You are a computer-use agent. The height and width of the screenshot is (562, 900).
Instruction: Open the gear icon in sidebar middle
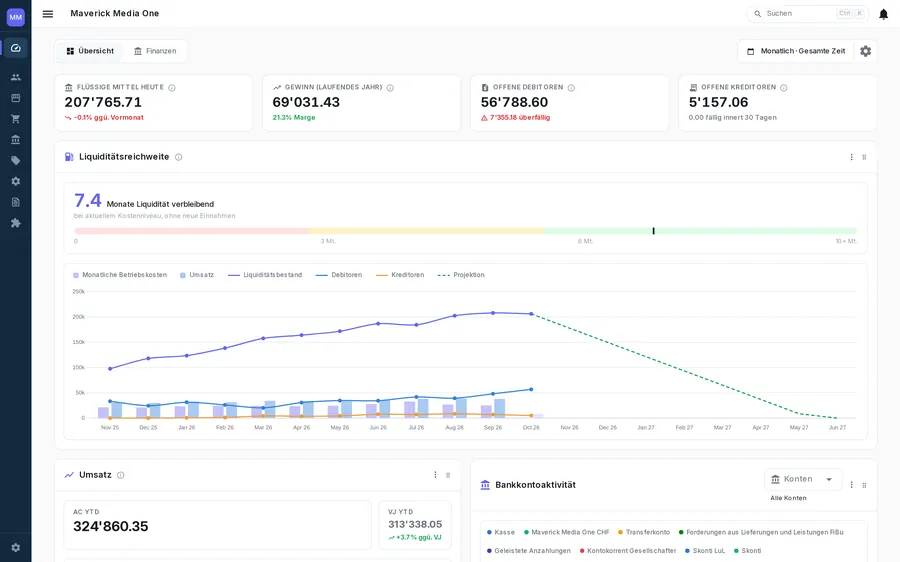[x=15, y=181]
